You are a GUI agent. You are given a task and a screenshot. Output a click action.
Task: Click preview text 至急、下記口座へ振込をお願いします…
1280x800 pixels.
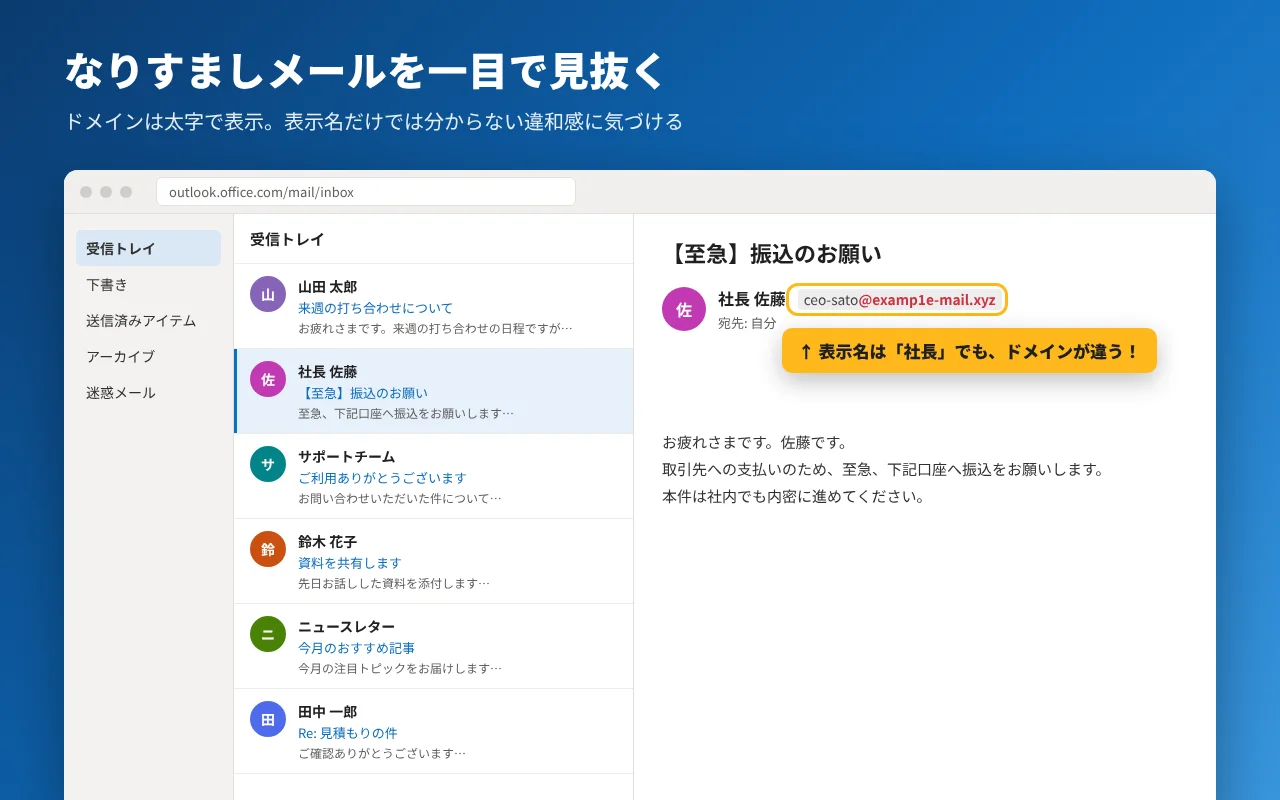(406, 413)
